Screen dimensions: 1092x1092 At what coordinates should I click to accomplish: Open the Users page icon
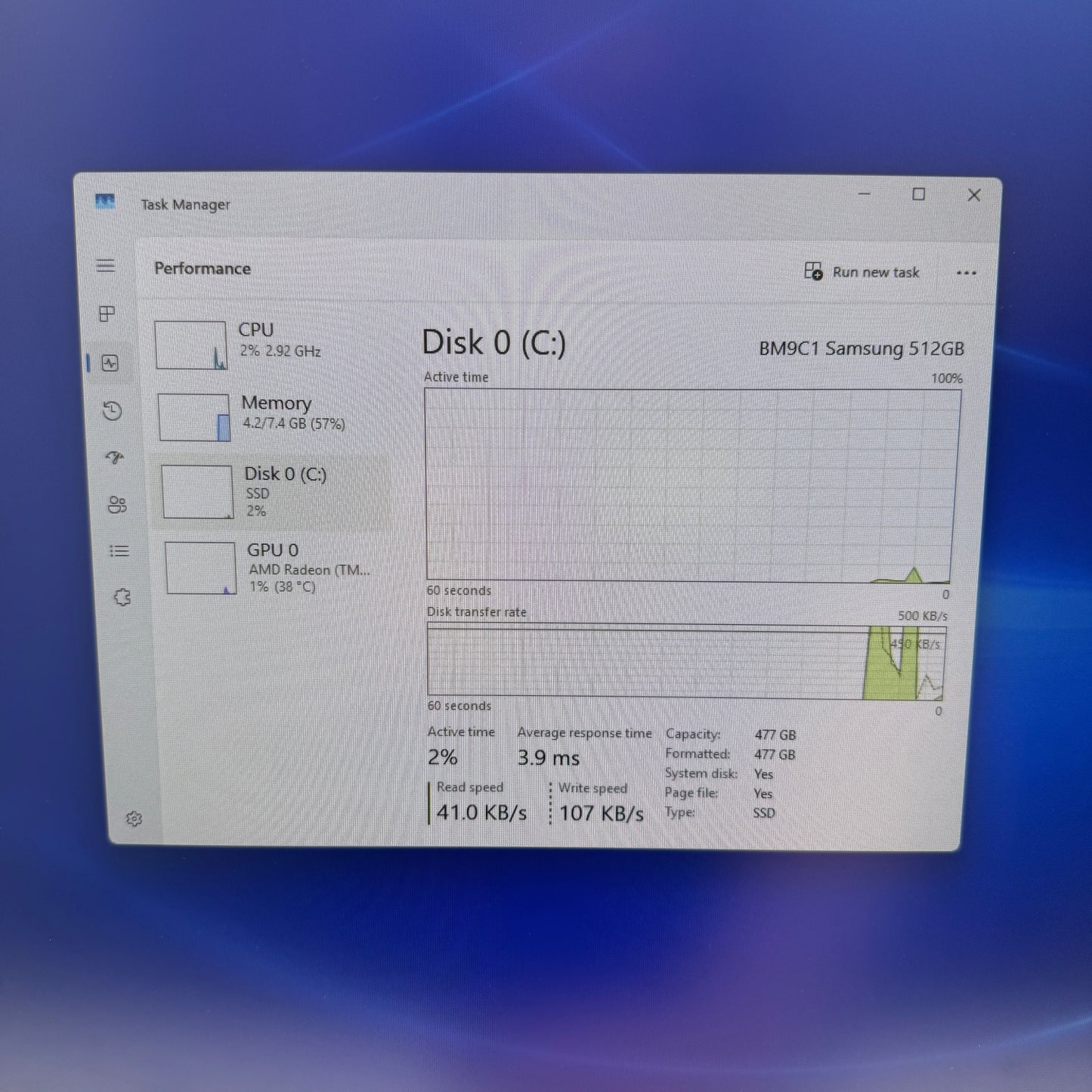click(117, 505)
